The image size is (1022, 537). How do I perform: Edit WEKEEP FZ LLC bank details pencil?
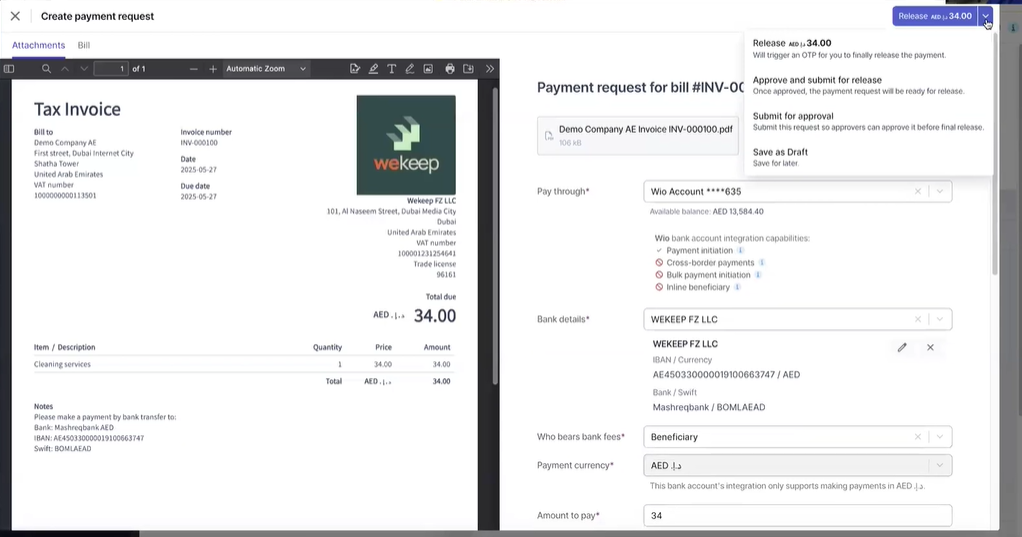(x=902, y=347)
